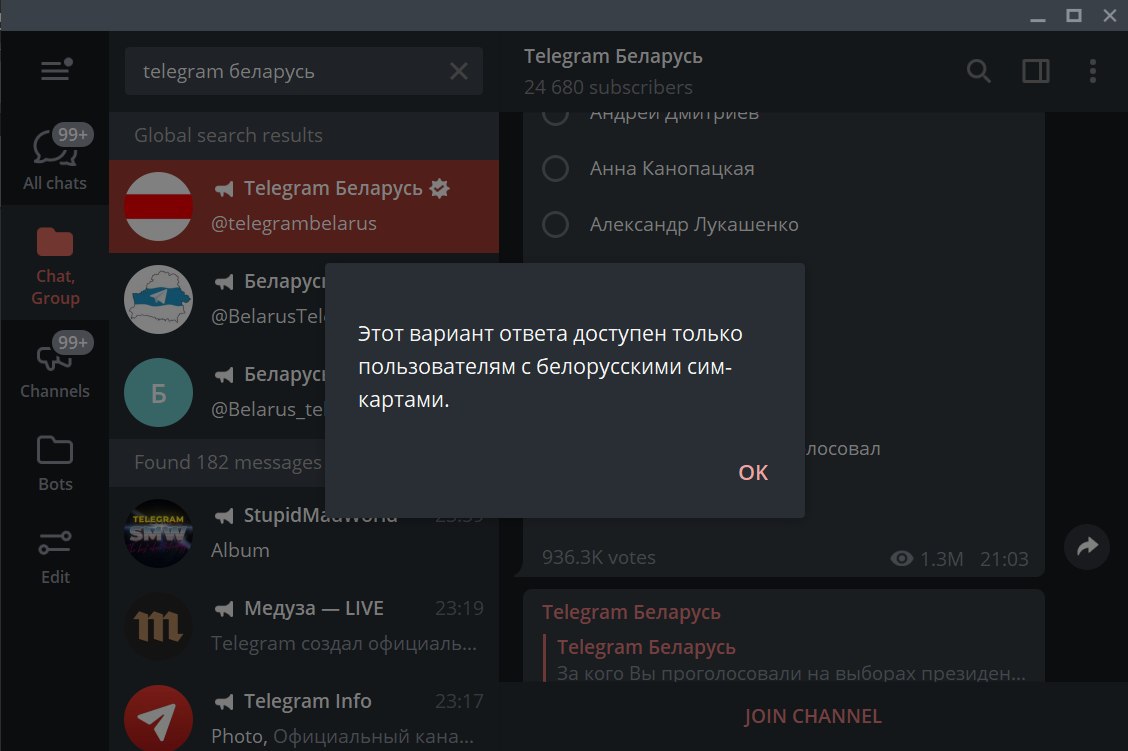Click Belarus map channel avatar

pyautogui.click(x=158, y=299)
